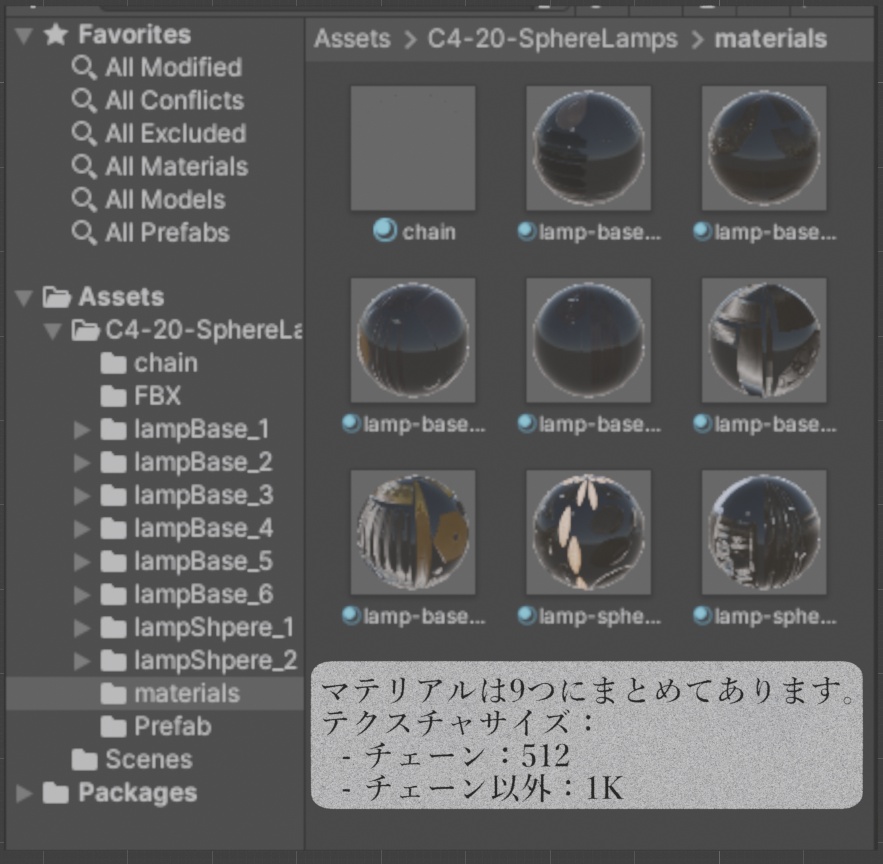Click the materials folder icon
The height and width of the screenshot is (864, 883).
click(x=113, y=694)
